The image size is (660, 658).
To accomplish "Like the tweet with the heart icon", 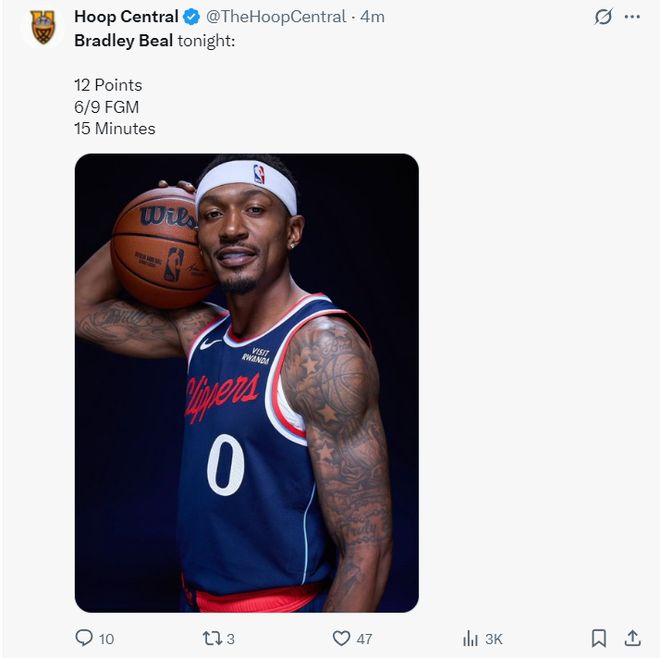I will [341, 638].
